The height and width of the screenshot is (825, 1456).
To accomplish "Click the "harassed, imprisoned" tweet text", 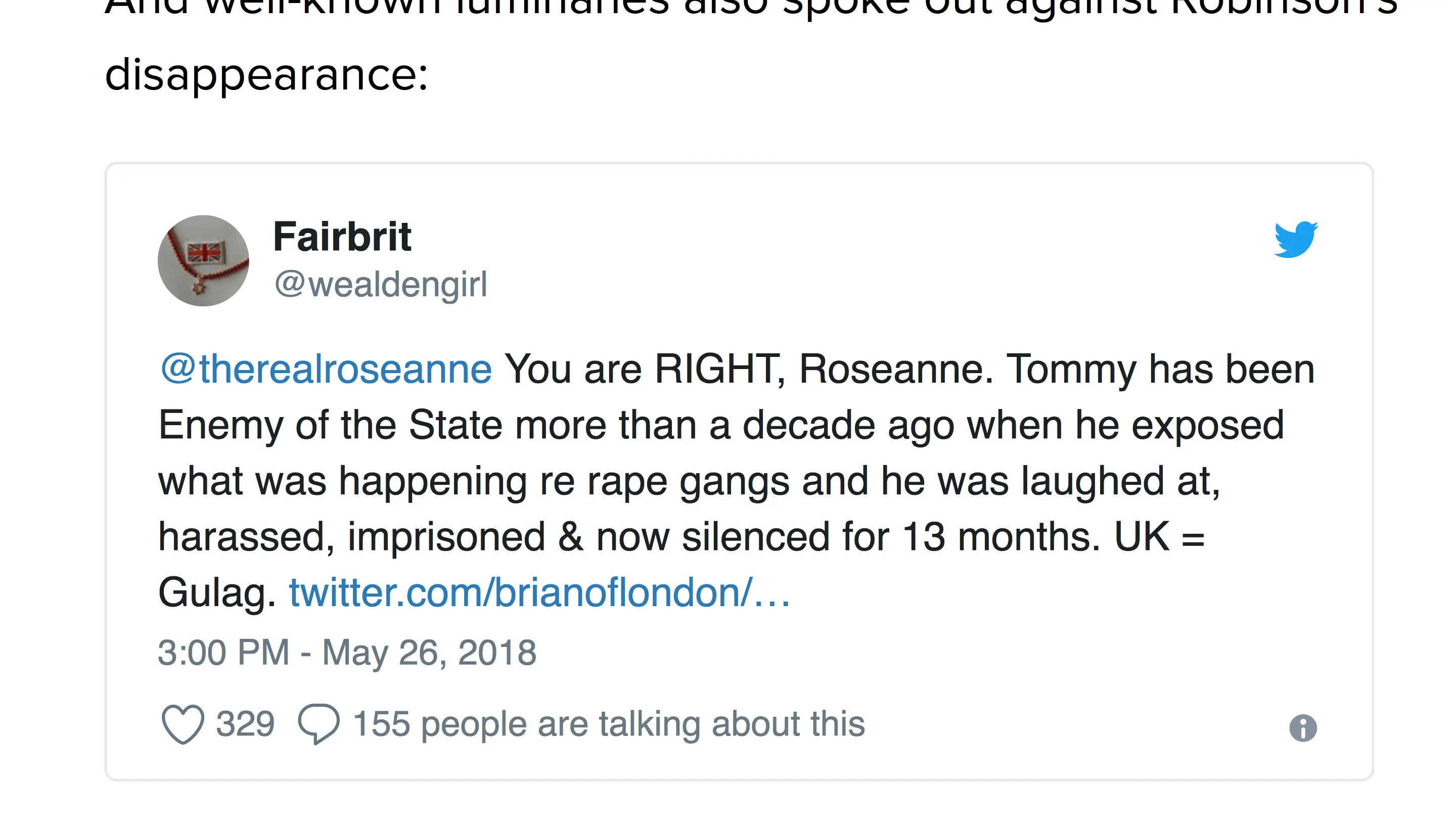I will click(351, 536).
